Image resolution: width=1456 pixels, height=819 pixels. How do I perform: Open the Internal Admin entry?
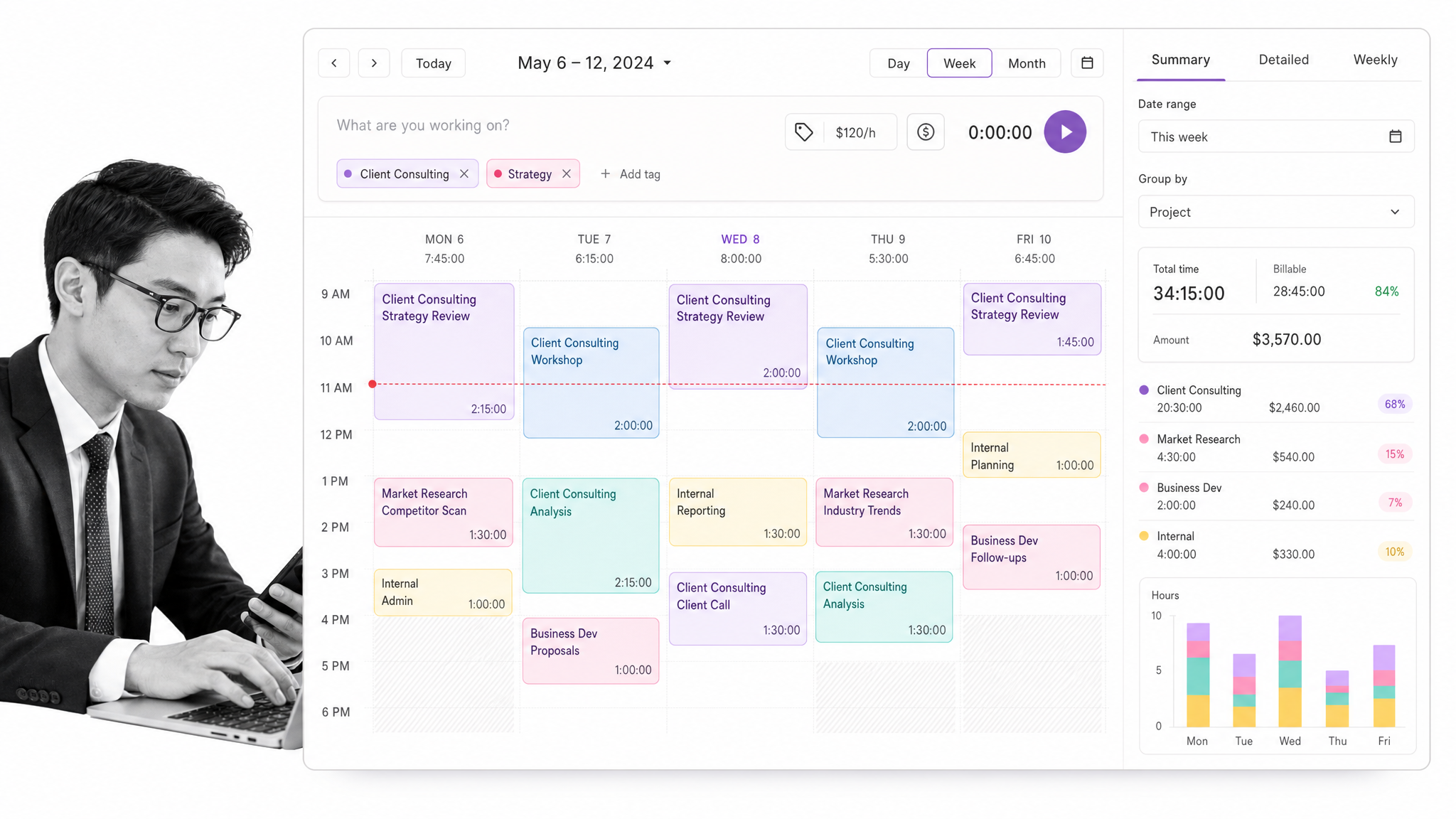click(443, 592)
